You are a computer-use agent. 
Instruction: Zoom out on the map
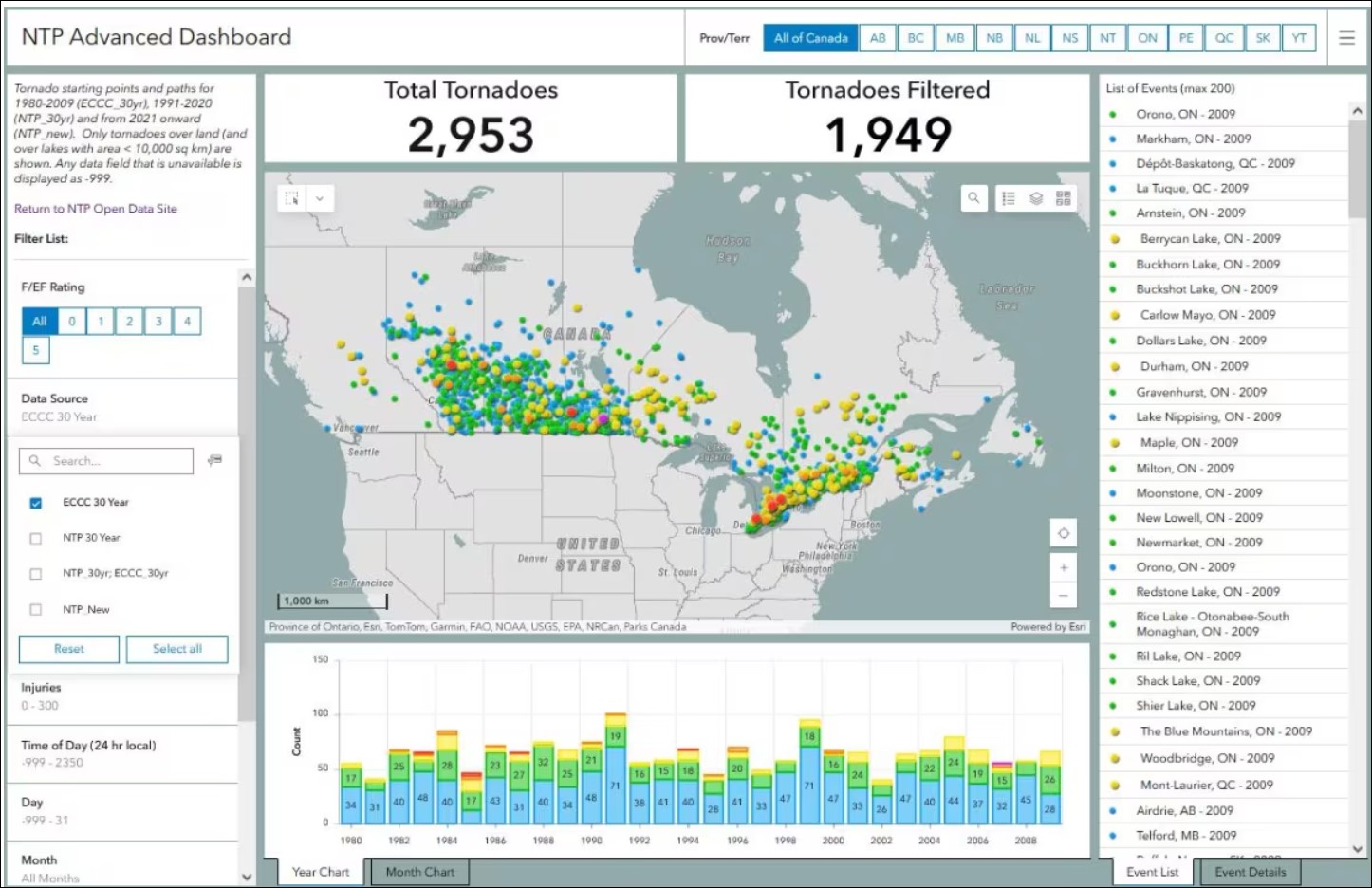point(1064,596)
